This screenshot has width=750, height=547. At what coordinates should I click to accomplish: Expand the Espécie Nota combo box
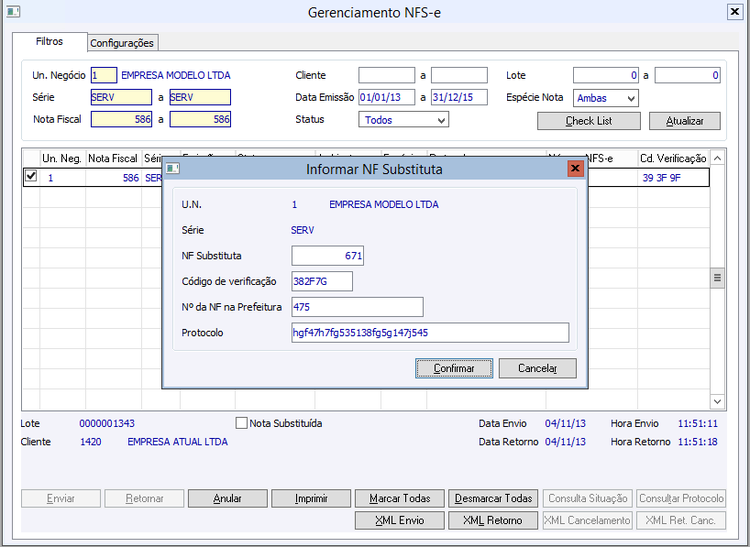606,98
